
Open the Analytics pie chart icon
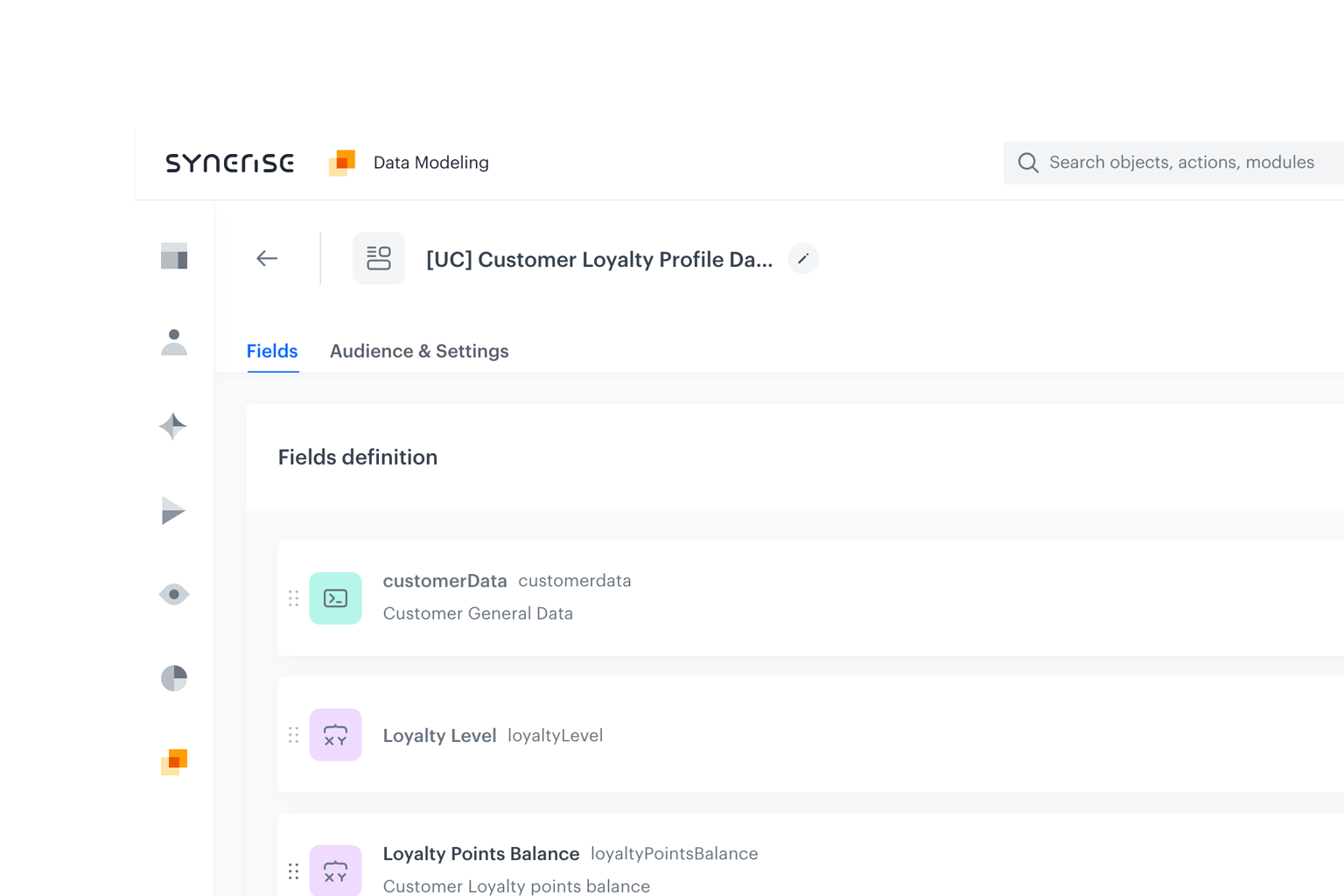(174, 678)
